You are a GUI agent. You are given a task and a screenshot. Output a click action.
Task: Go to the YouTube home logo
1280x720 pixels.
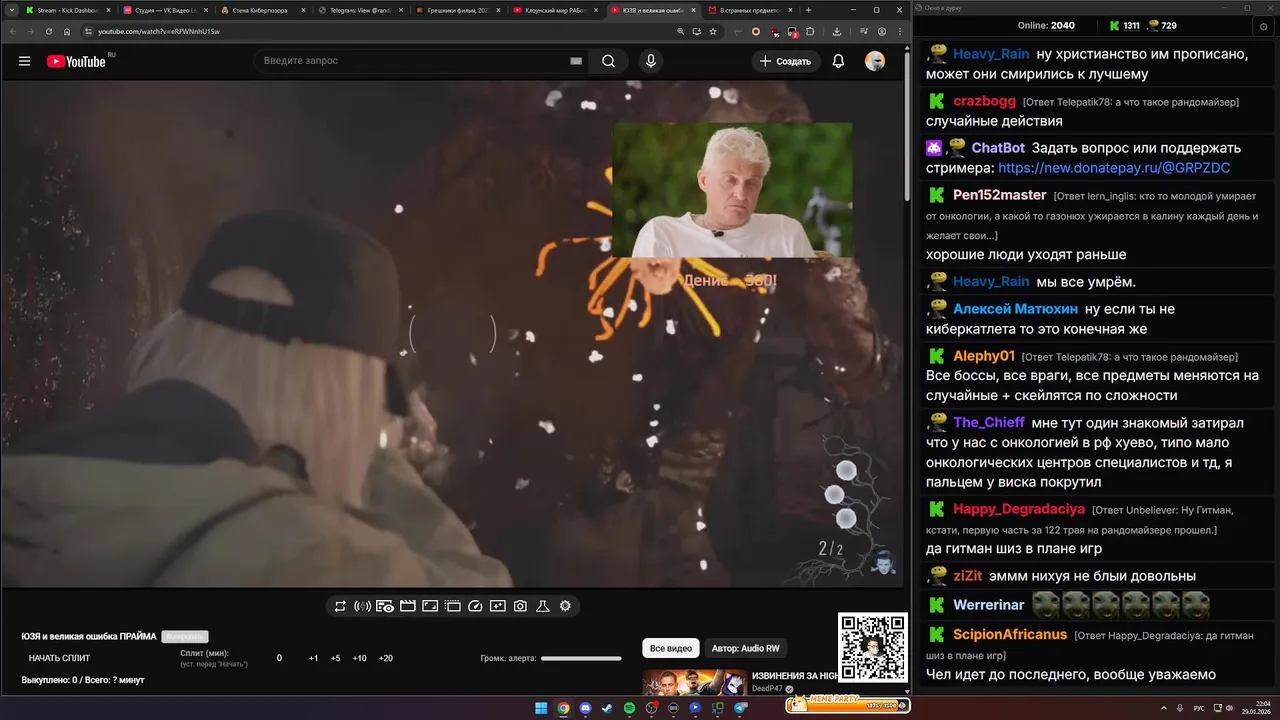tap(76, 61)
